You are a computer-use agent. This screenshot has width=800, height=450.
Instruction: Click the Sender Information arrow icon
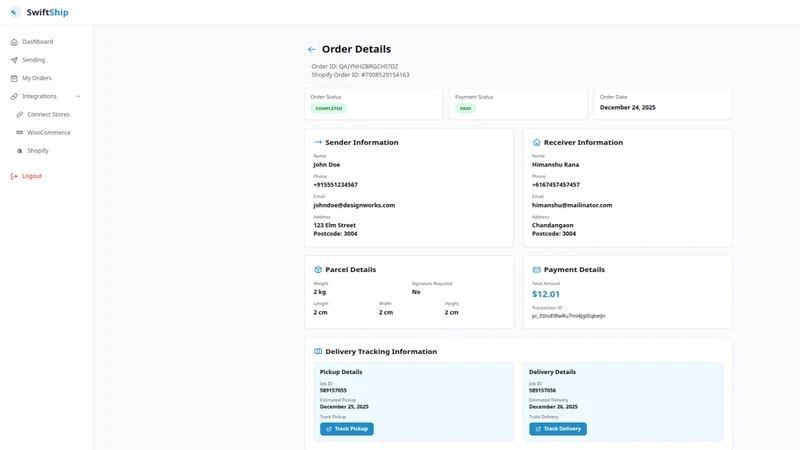(x=318, y=142)
